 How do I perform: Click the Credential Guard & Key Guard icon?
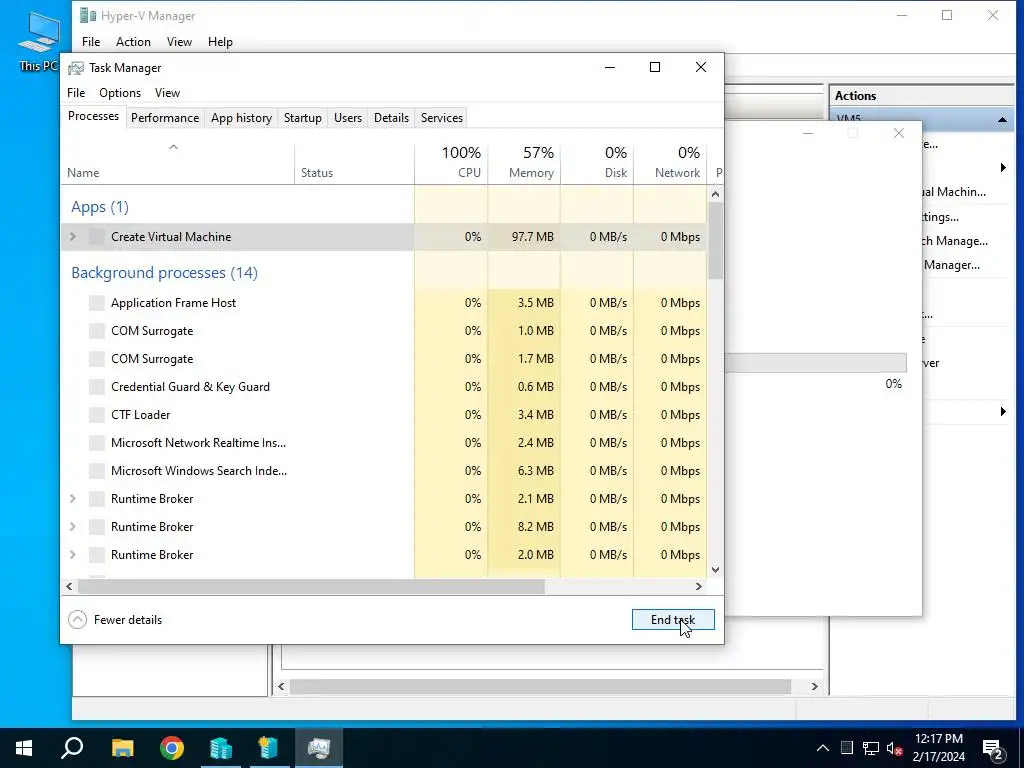(97, 387)
